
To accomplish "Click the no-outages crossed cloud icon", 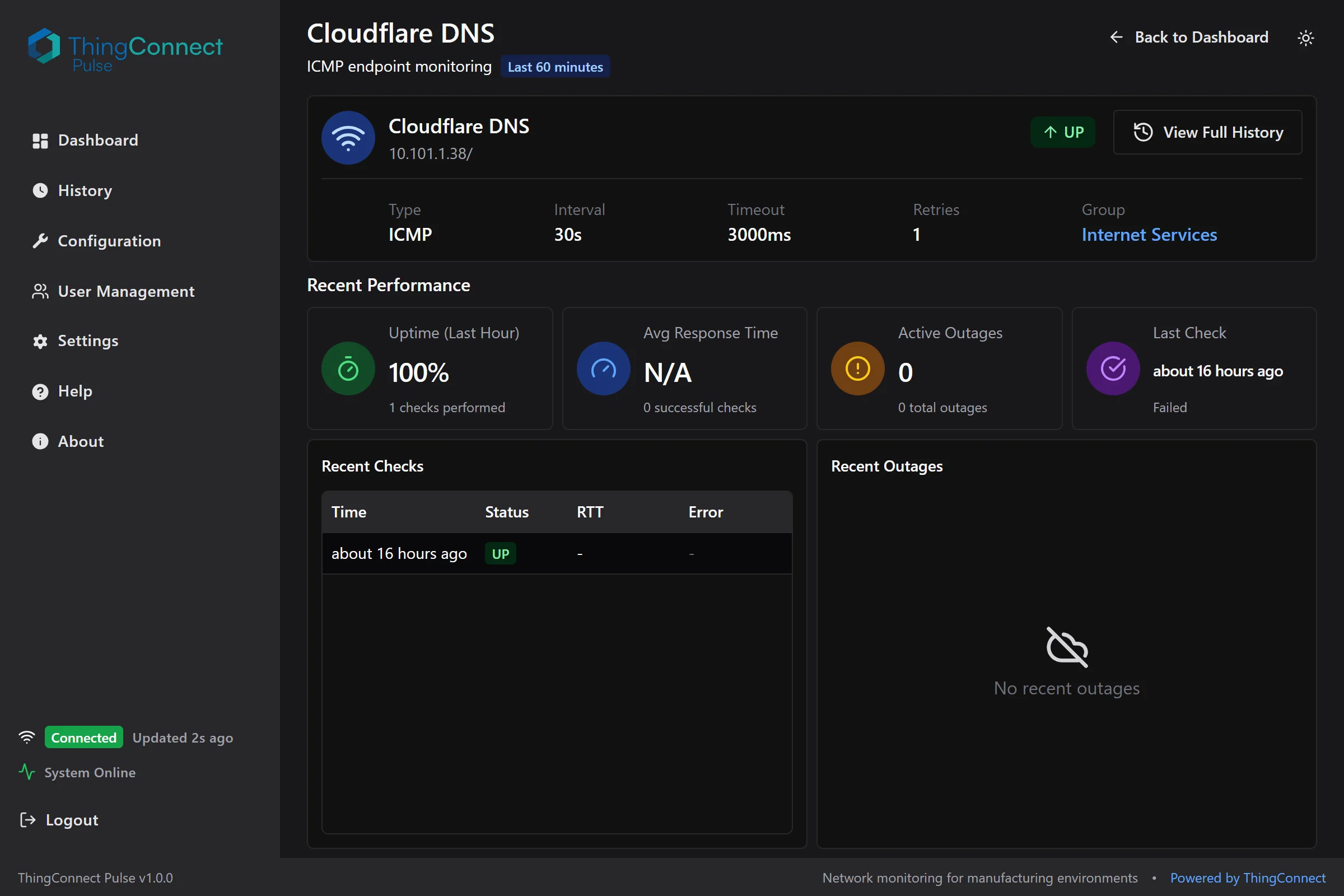I will [1066, 647].
